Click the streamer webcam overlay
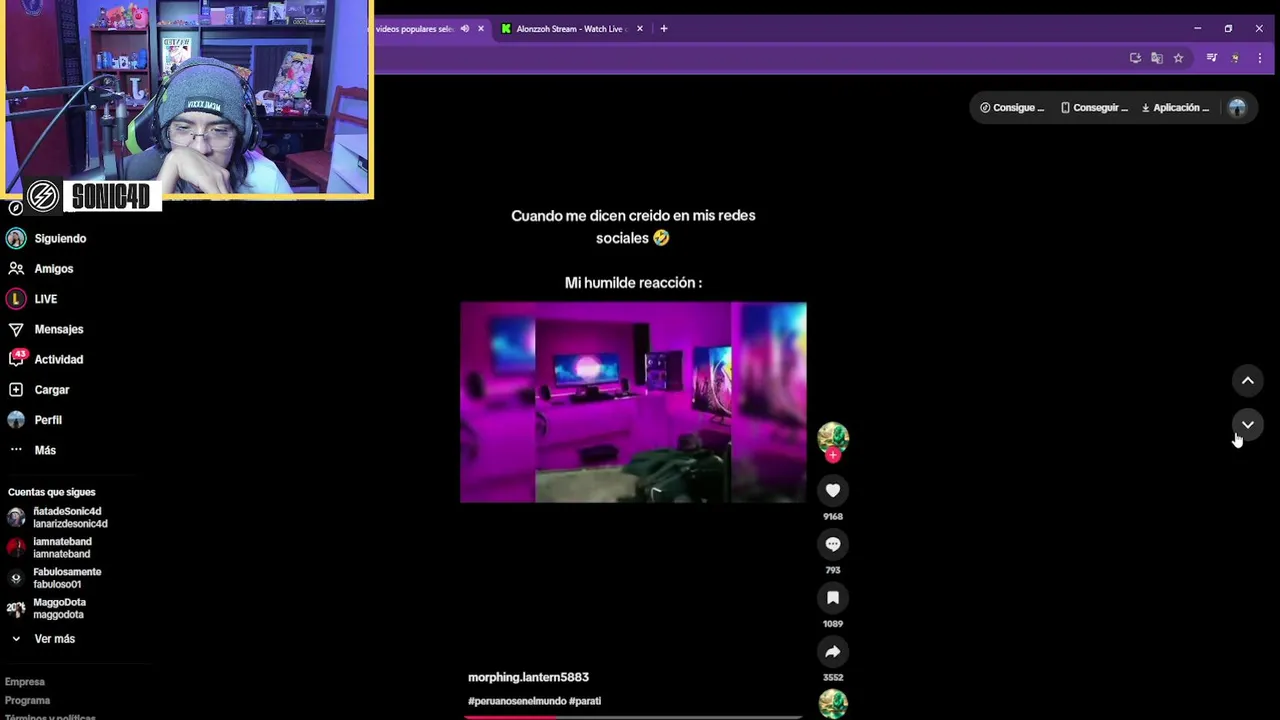Viewport: 1280px width, 720px height. click(187, 98)
